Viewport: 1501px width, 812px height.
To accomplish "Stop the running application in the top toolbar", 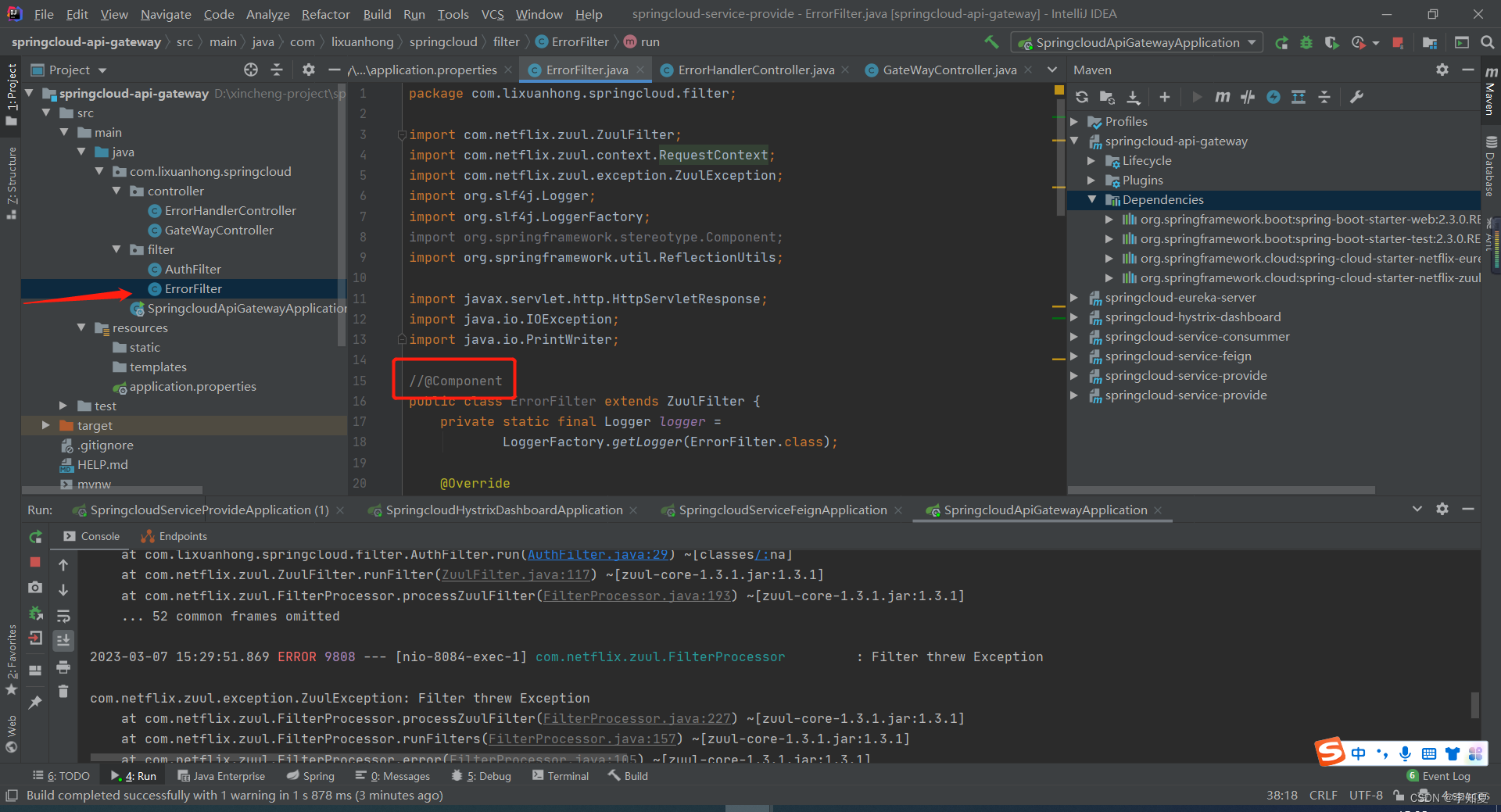I will [1398, 42].
